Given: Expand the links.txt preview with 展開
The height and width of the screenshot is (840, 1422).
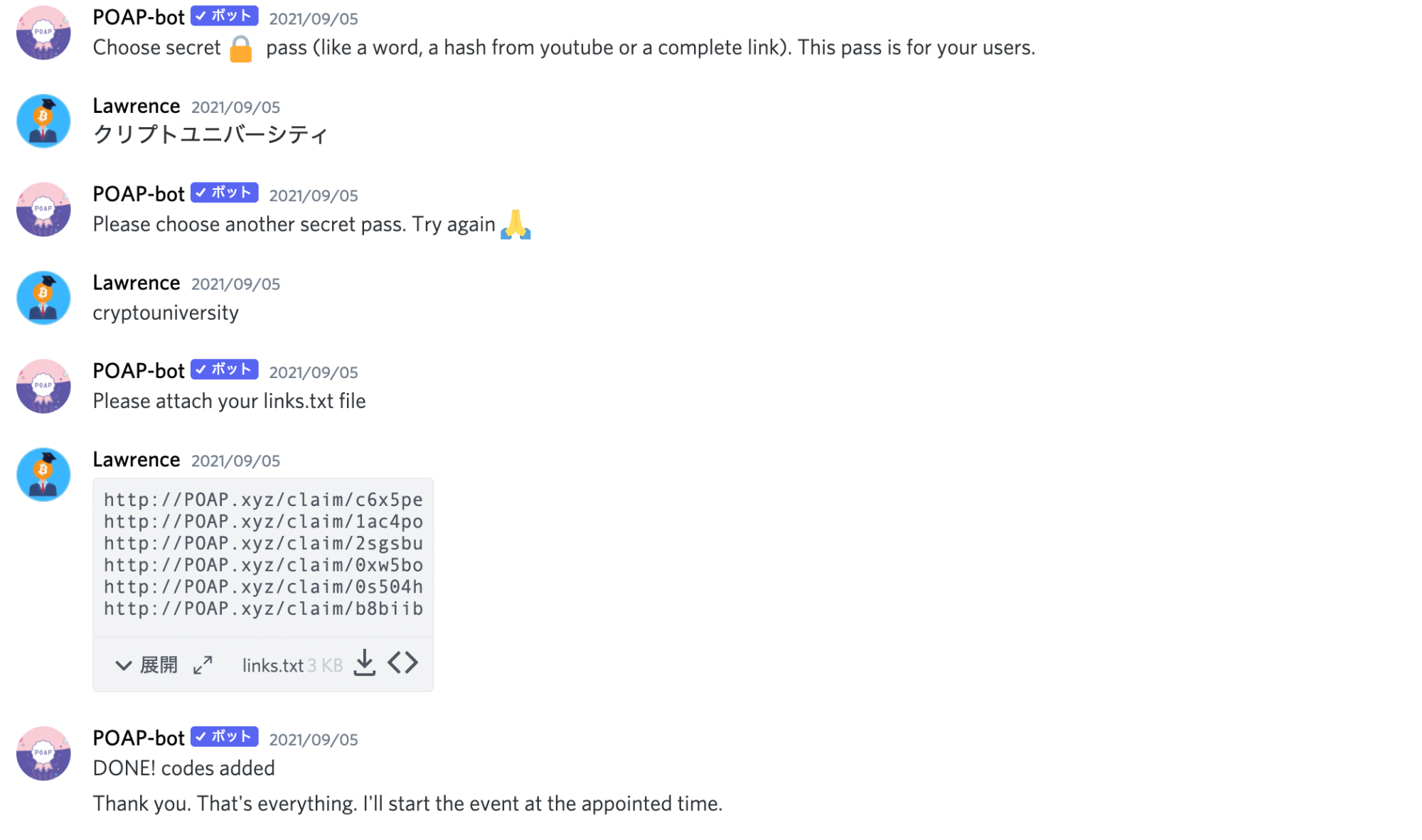Looking at the screenshot, I should [146, 665].
